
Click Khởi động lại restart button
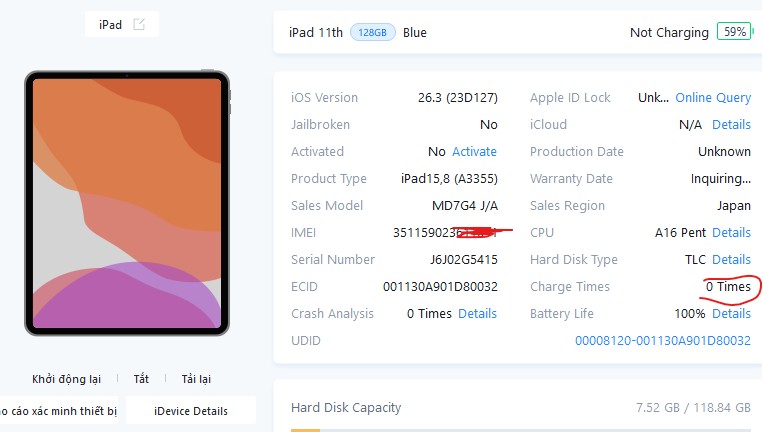(67, 379)
